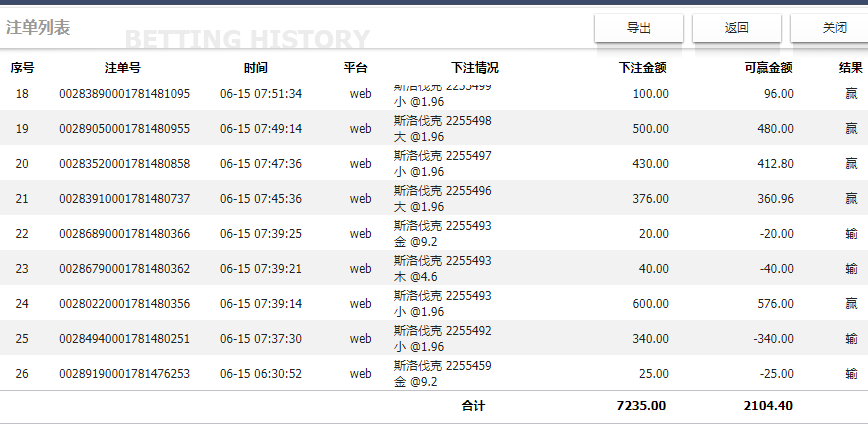Click the 输 result in row 25

pyautogui.click(x=851, y=338)
